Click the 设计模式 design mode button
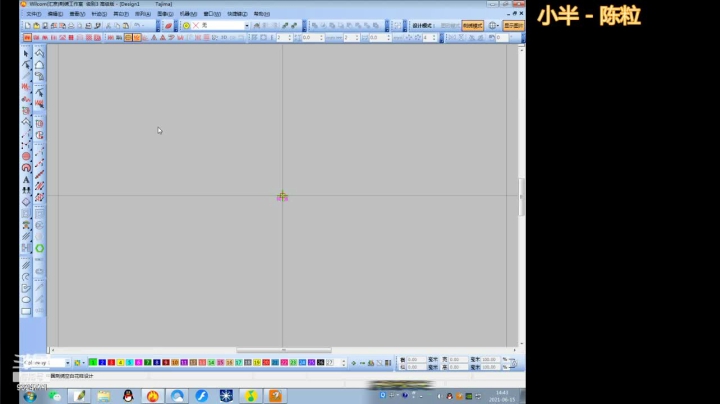The image size is (720, 404). 422,26
